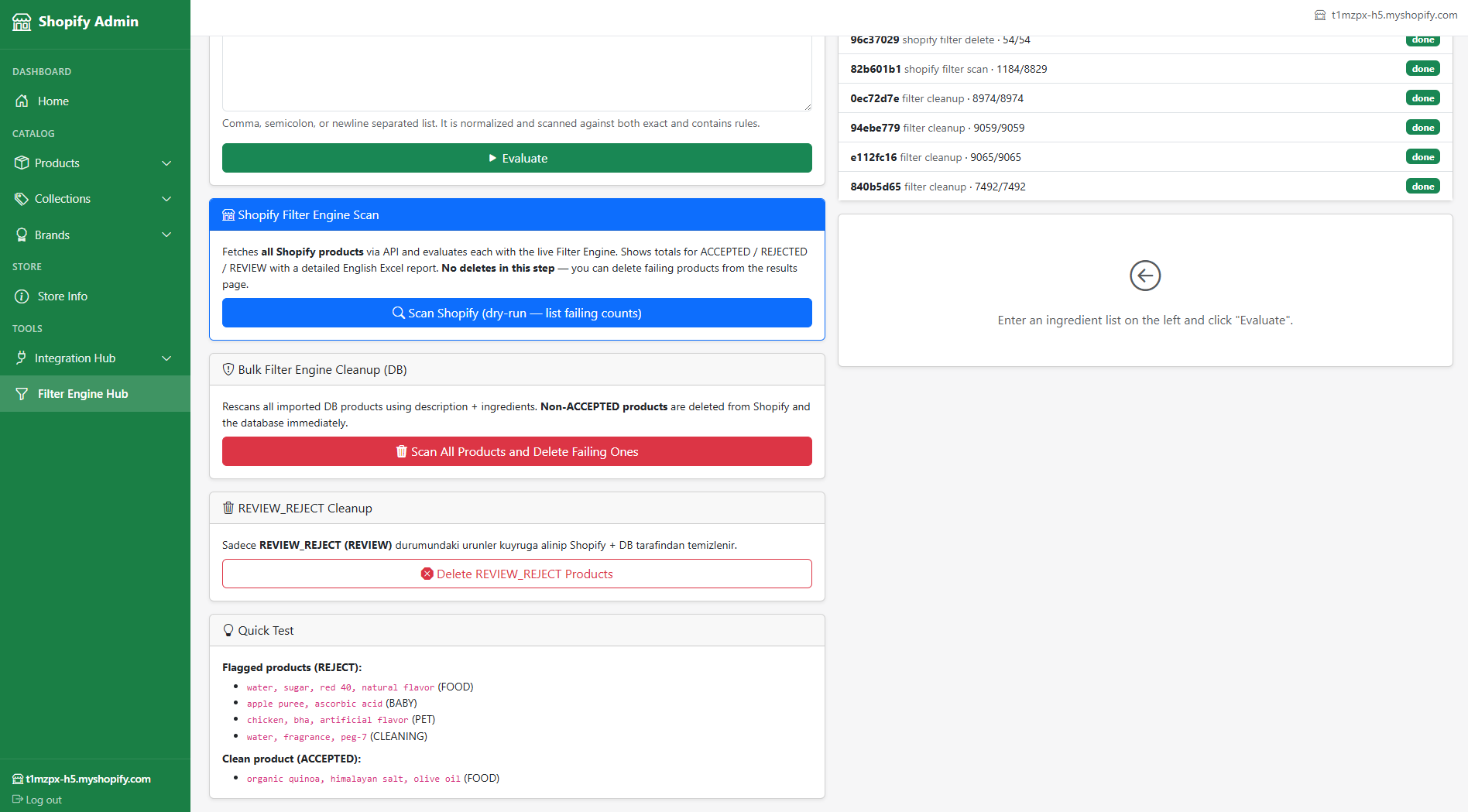Expand the Products submenu chevron
1468x812 pixels.
(x=166, y=163)
